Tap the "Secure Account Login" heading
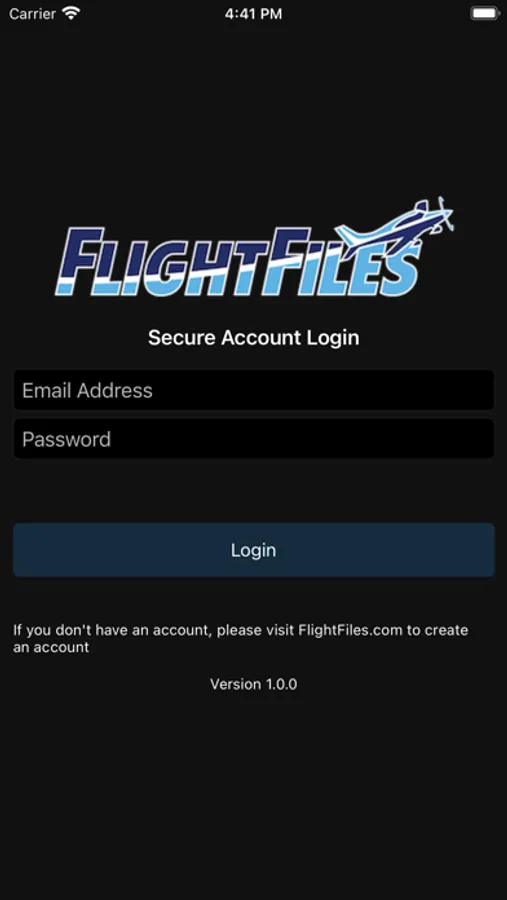This screenshot has height=900, width=507. pos(253,338)
